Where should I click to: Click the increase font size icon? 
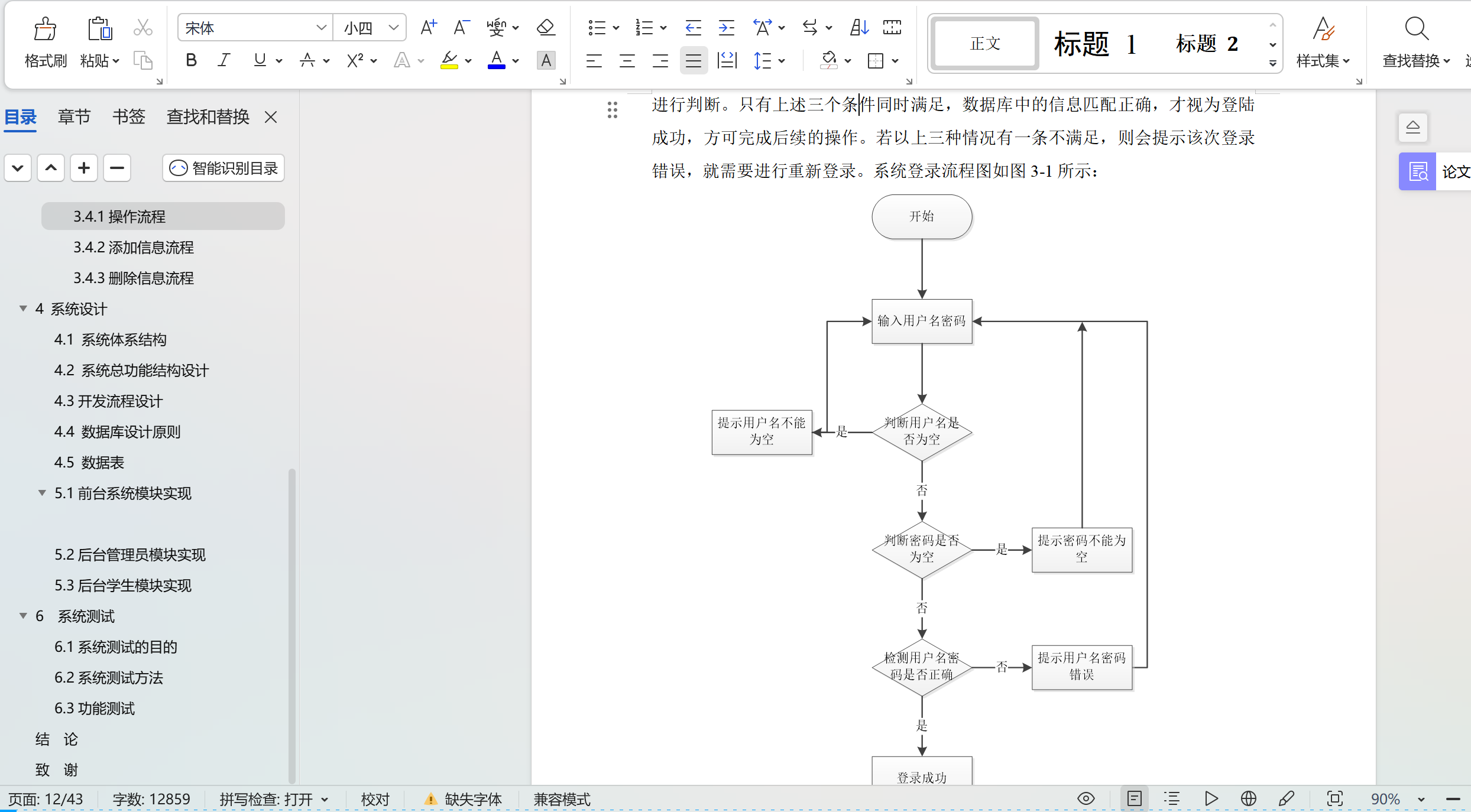pos(428,28)
